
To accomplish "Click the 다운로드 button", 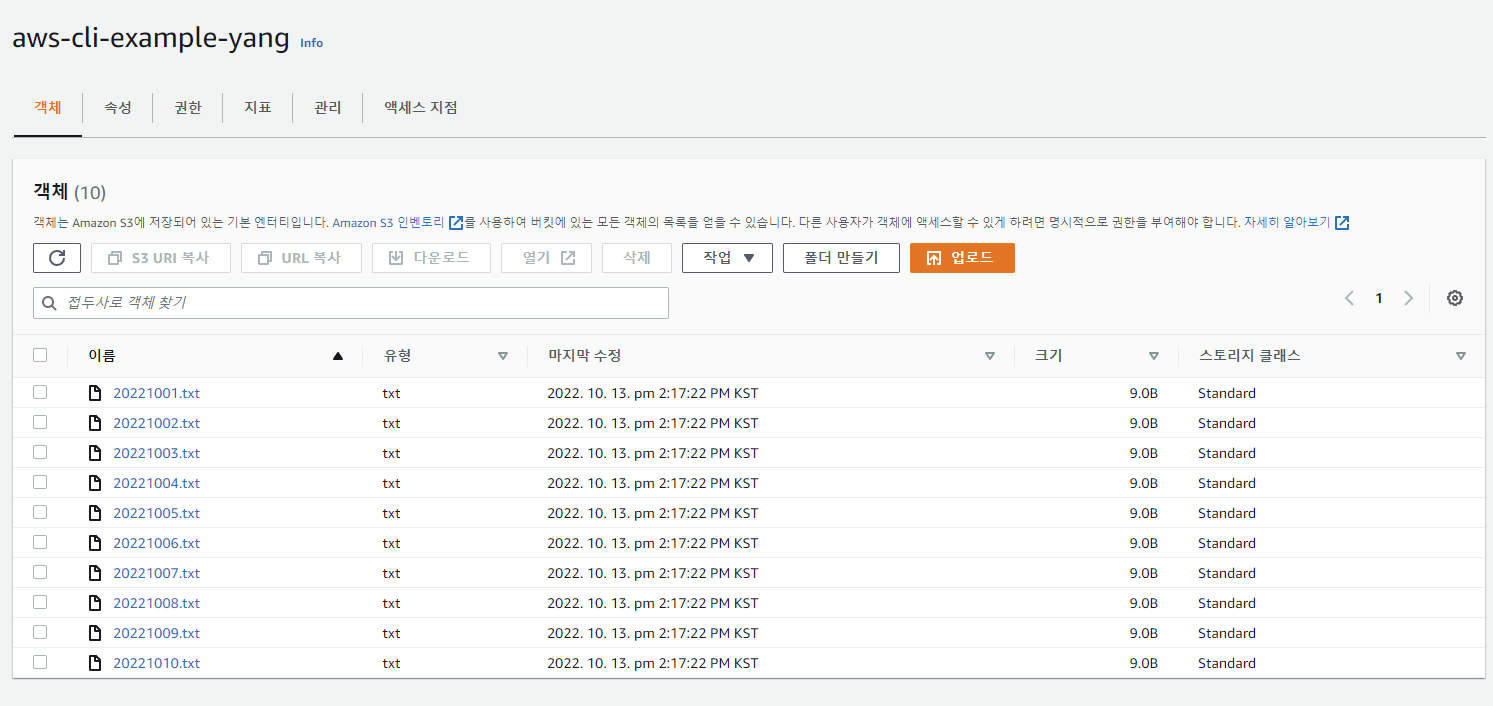I will 431,258.
